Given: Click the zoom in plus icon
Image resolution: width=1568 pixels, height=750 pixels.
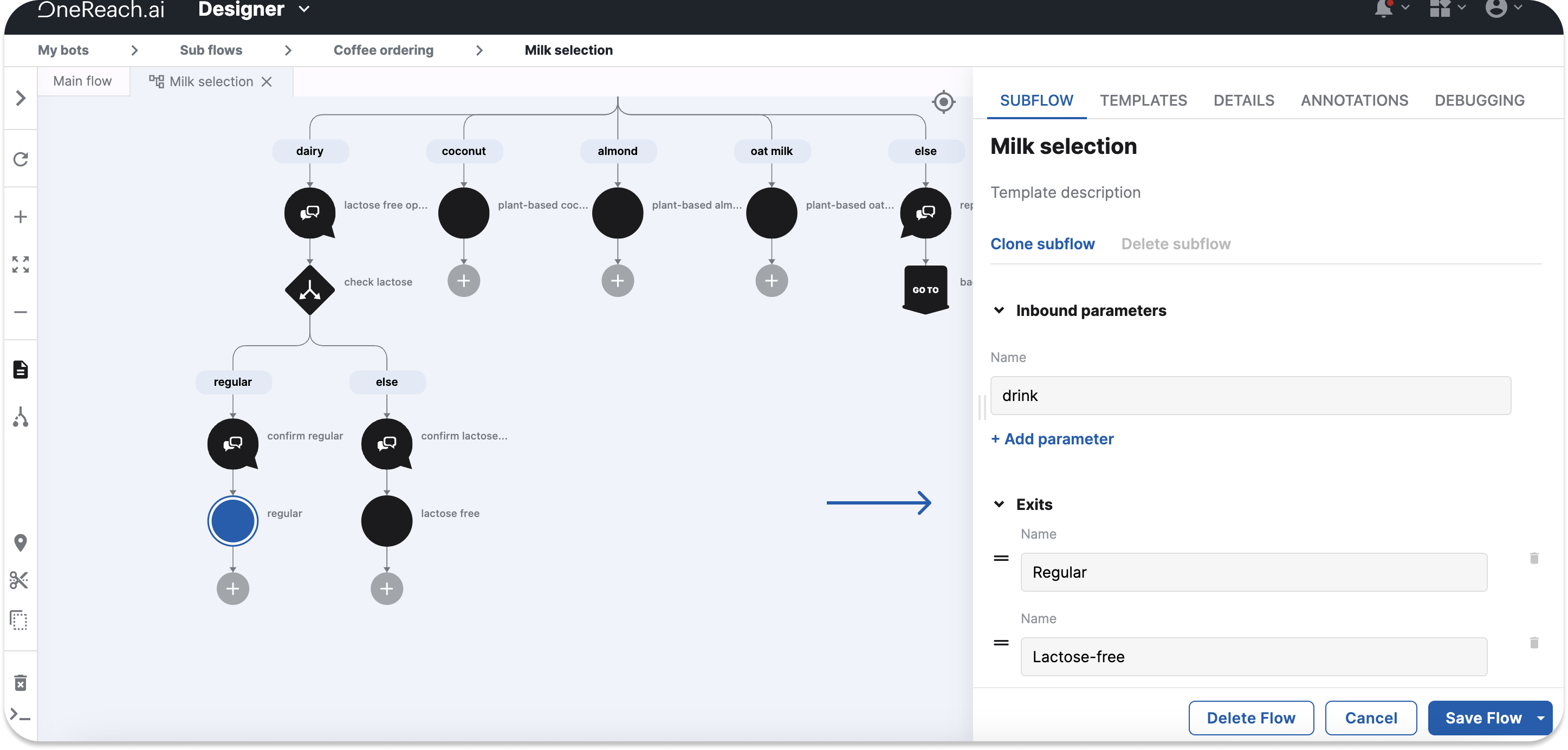Looking at the screenshot, I should click(21, 217).
